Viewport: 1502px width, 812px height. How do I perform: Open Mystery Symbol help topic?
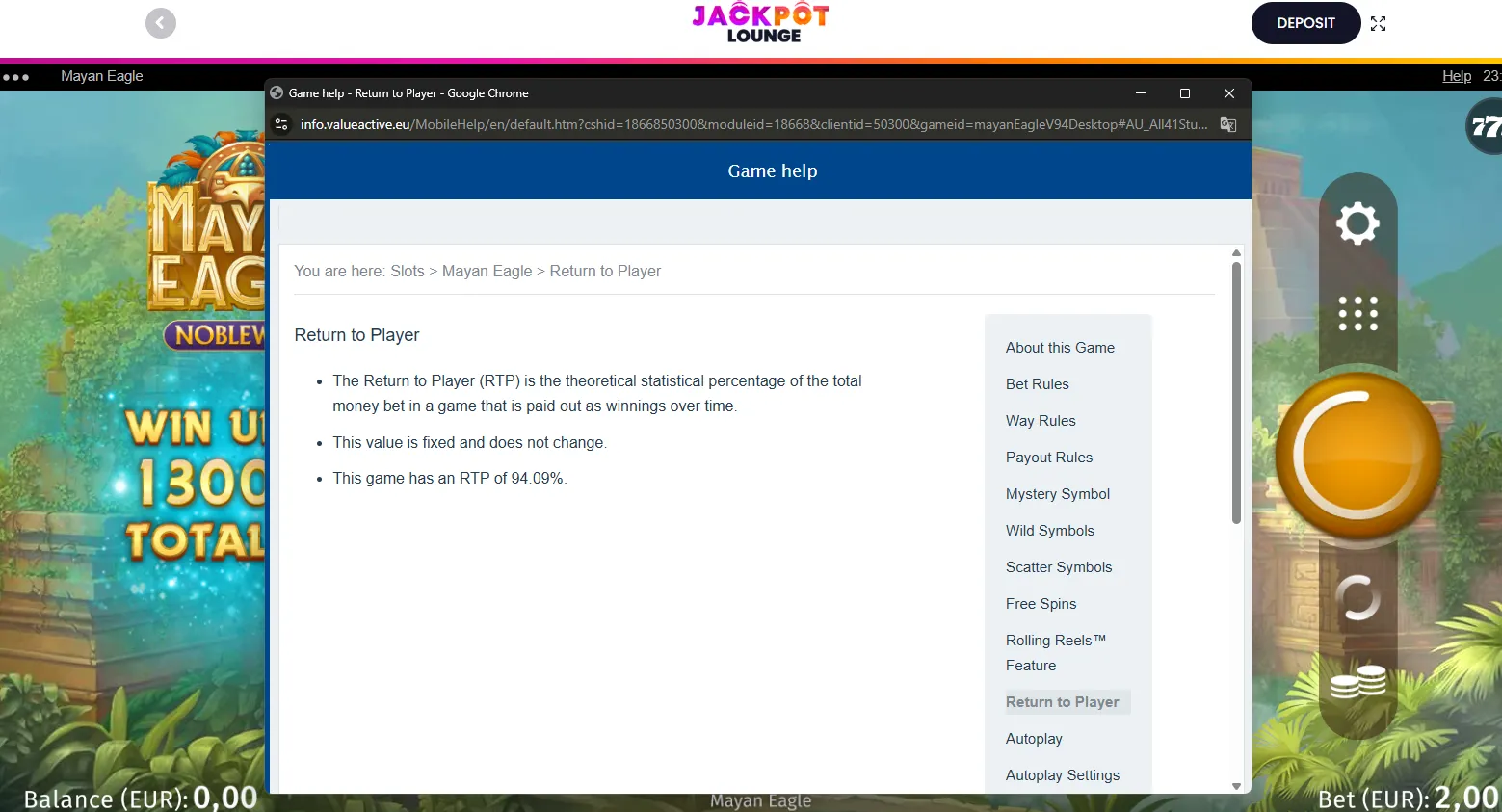click(x=1057, y=494)
